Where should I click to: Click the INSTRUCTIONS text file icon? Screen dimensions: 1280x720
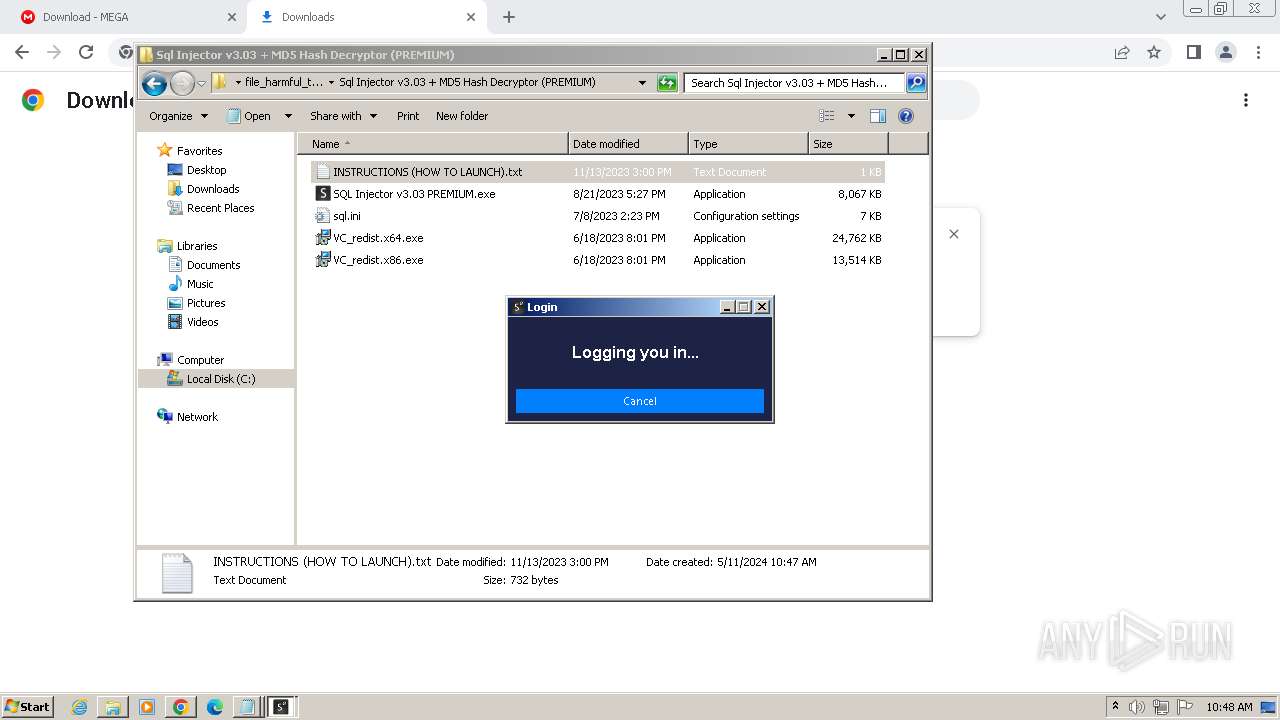point(323,172)
